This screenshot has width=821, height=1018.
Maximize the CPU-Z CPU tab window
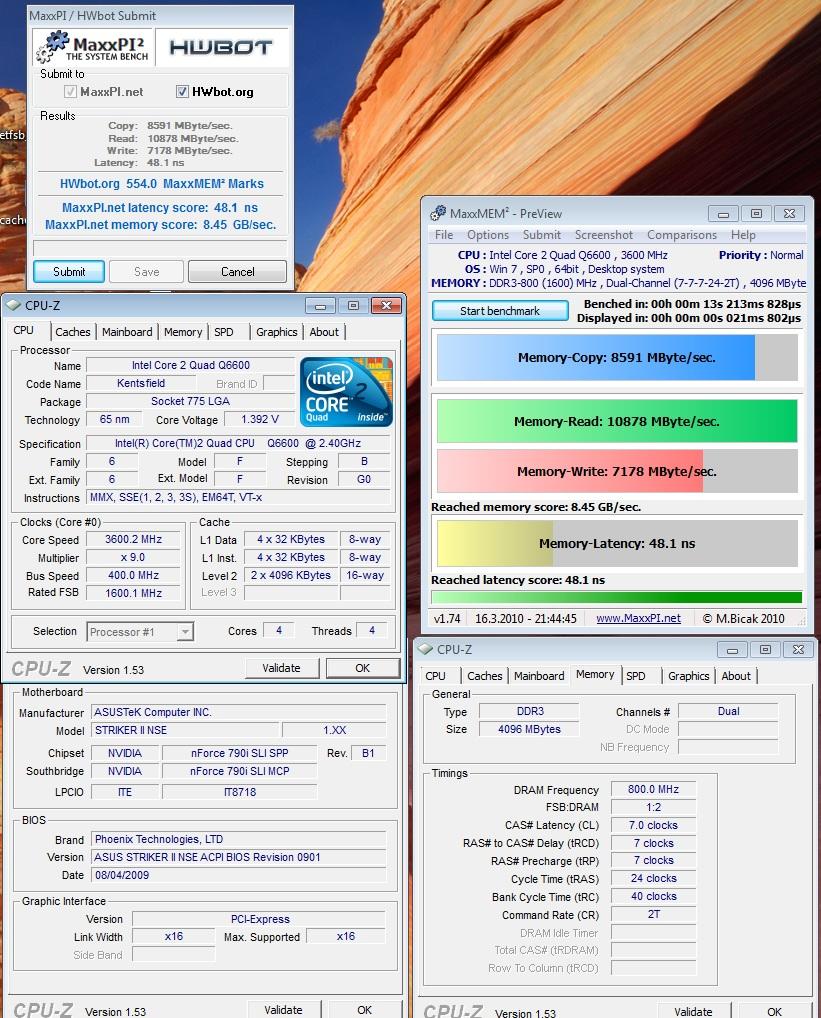pyautogui.click(x=353, y=305)
